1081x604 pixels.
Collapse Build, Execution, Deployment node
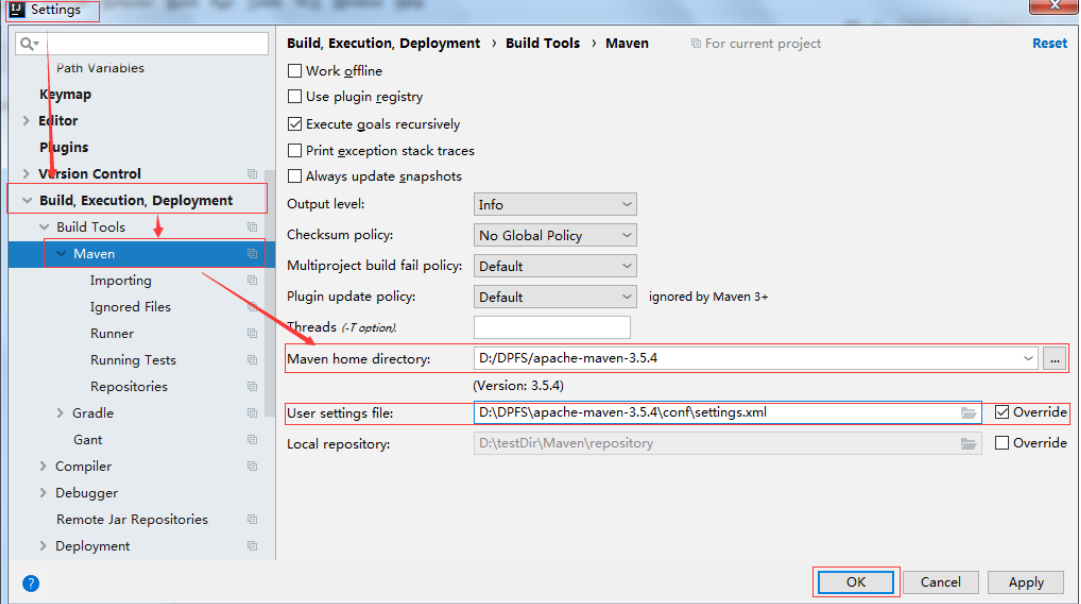coord(27,201)
